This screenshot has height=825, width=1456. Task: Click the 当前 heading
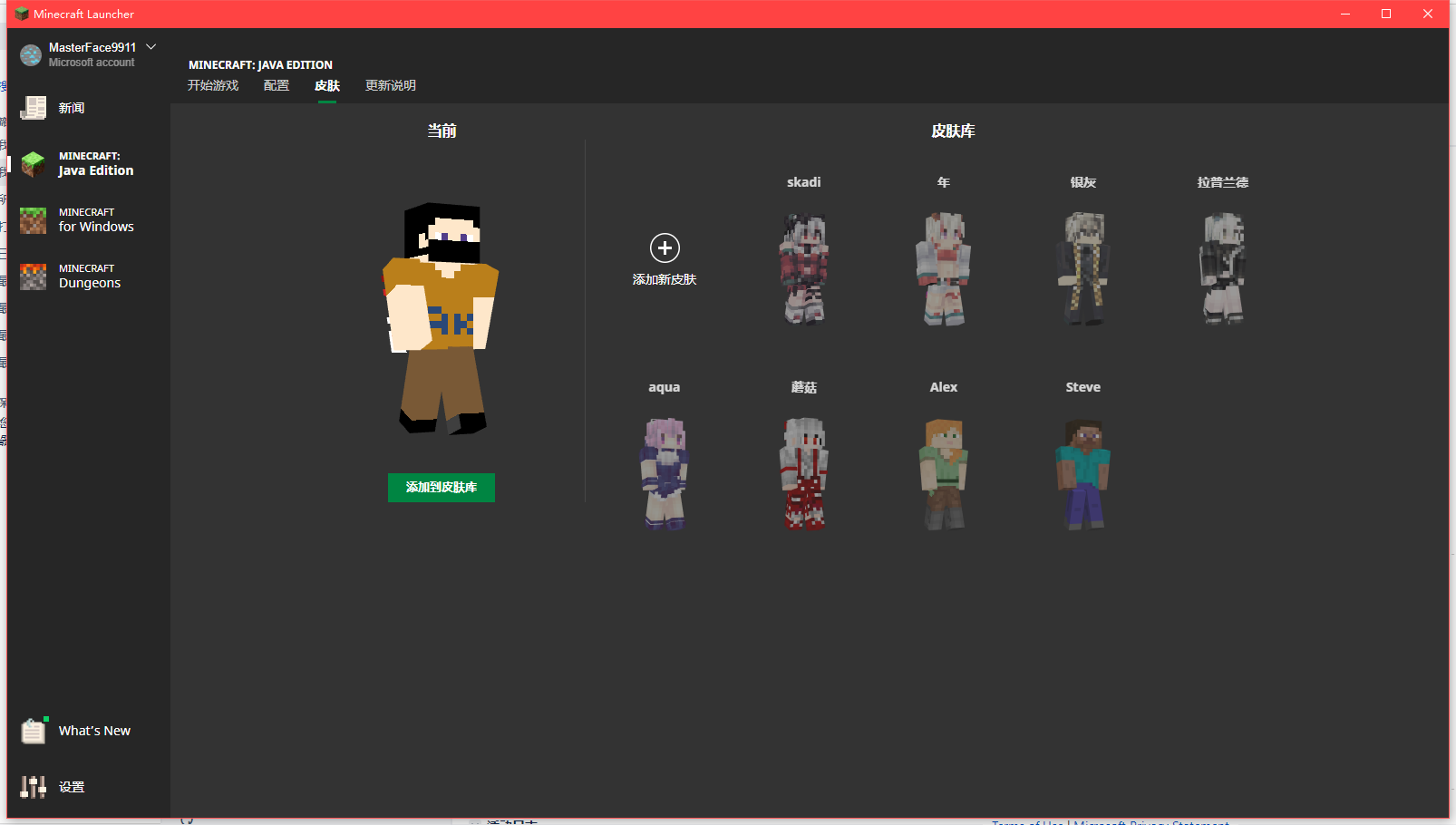coord(442,131)
